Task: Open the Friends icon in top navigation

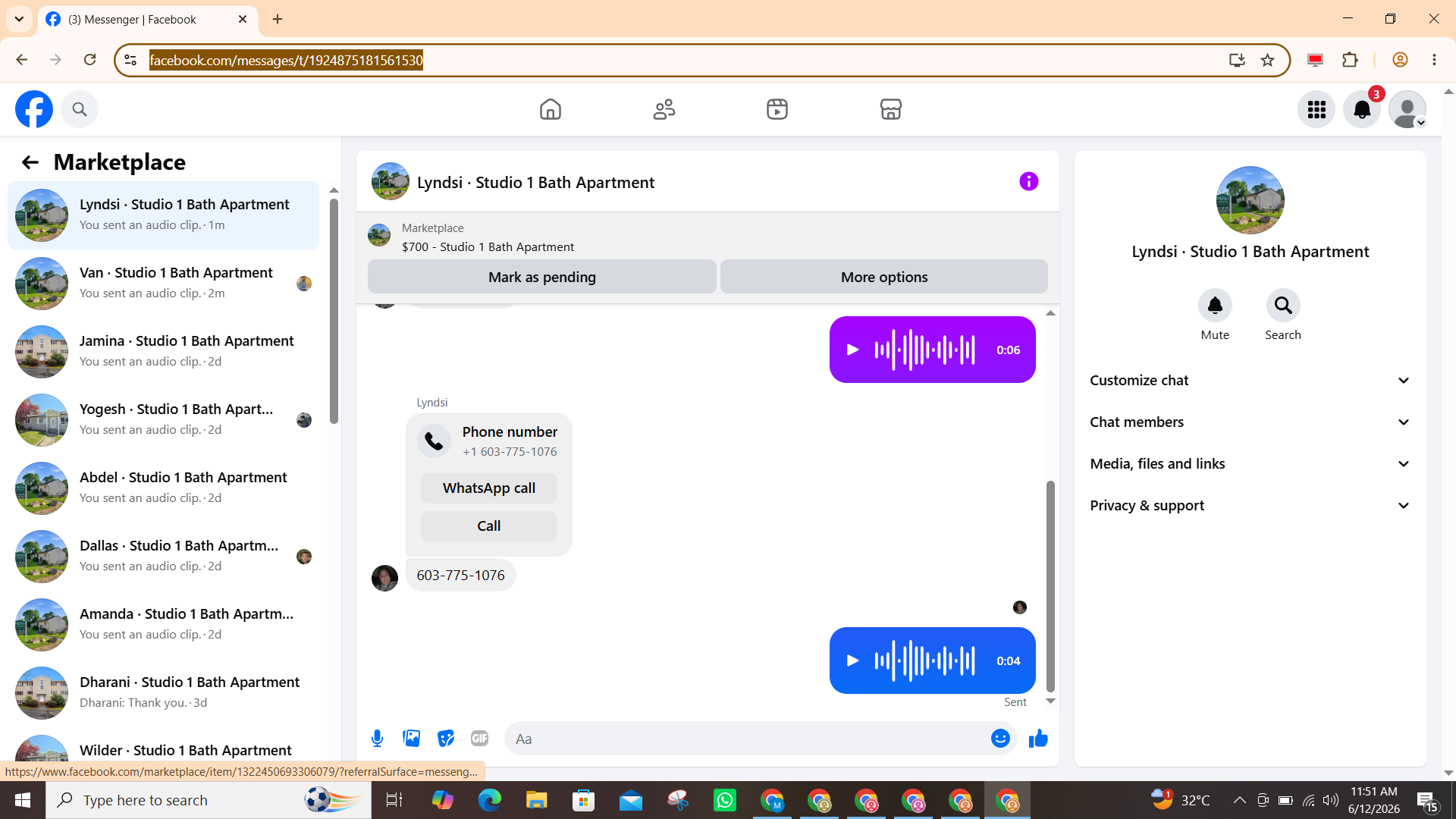Action: click(x=664, y=109)
